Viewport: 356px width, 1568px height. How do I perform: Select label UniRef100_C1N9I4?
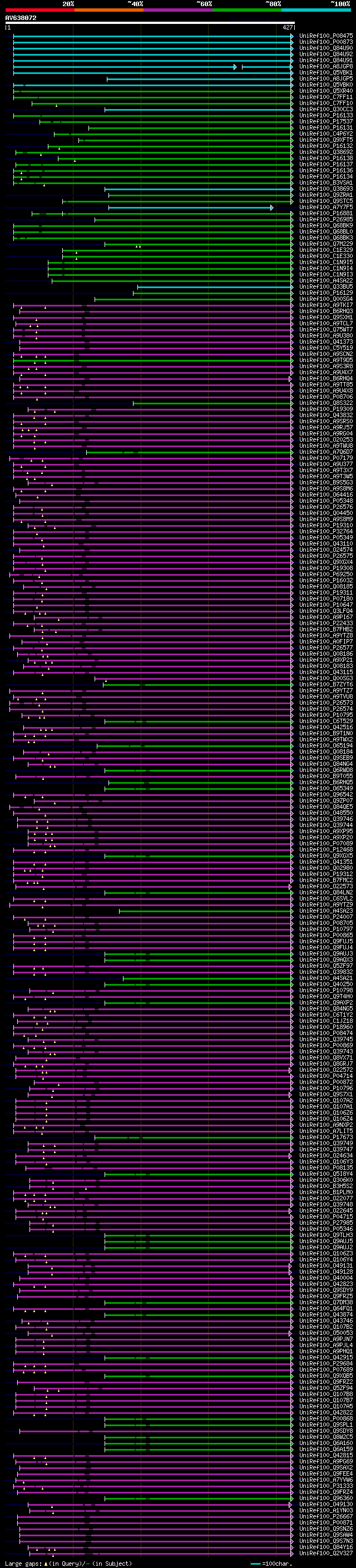point(326,269)
